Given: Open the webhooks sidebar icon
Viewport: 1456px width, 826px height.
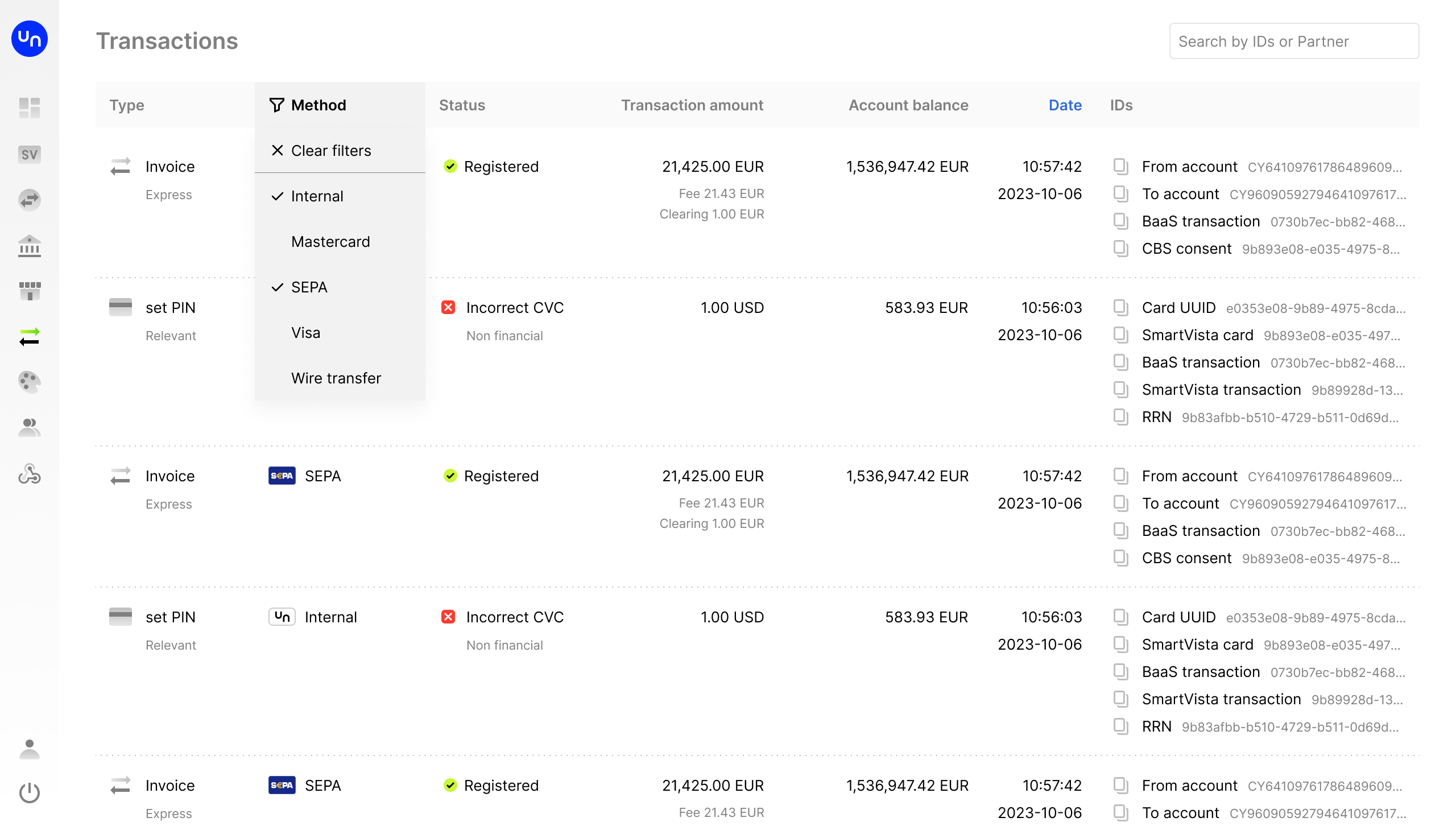Looking at the screenshot, I should pos(30,473).
